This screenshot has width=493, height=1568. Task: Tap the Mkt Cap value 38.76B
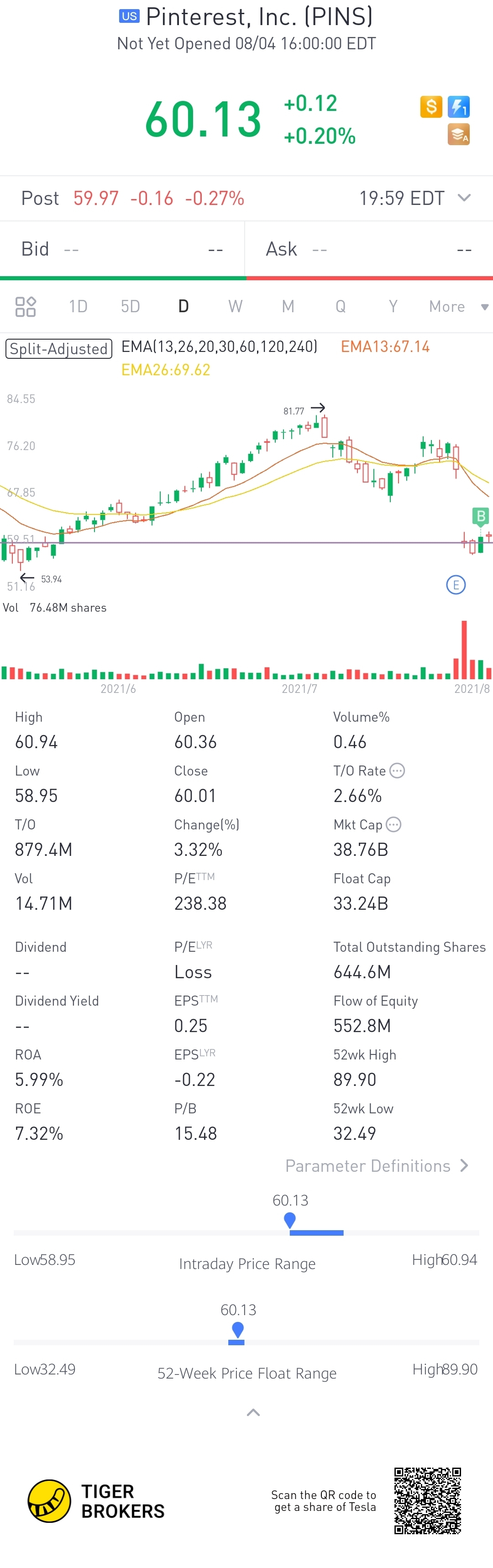tap(360, 850)
